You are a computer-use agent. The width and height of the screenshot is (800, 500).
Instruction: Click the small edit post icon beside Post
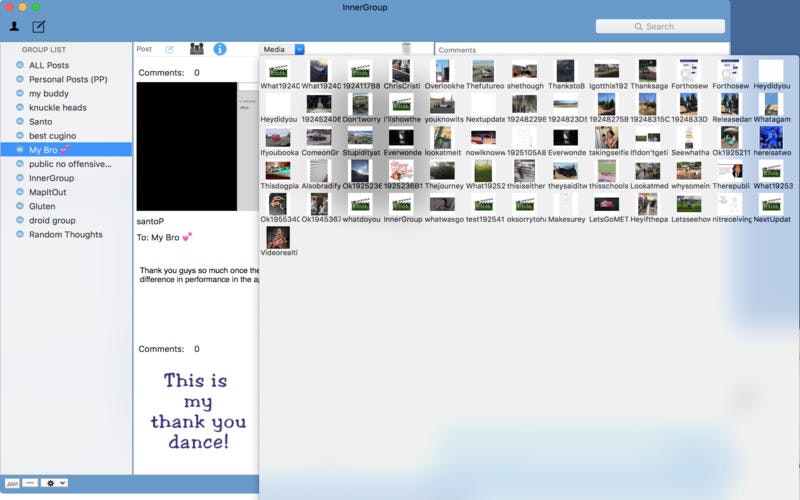[169, 49]
